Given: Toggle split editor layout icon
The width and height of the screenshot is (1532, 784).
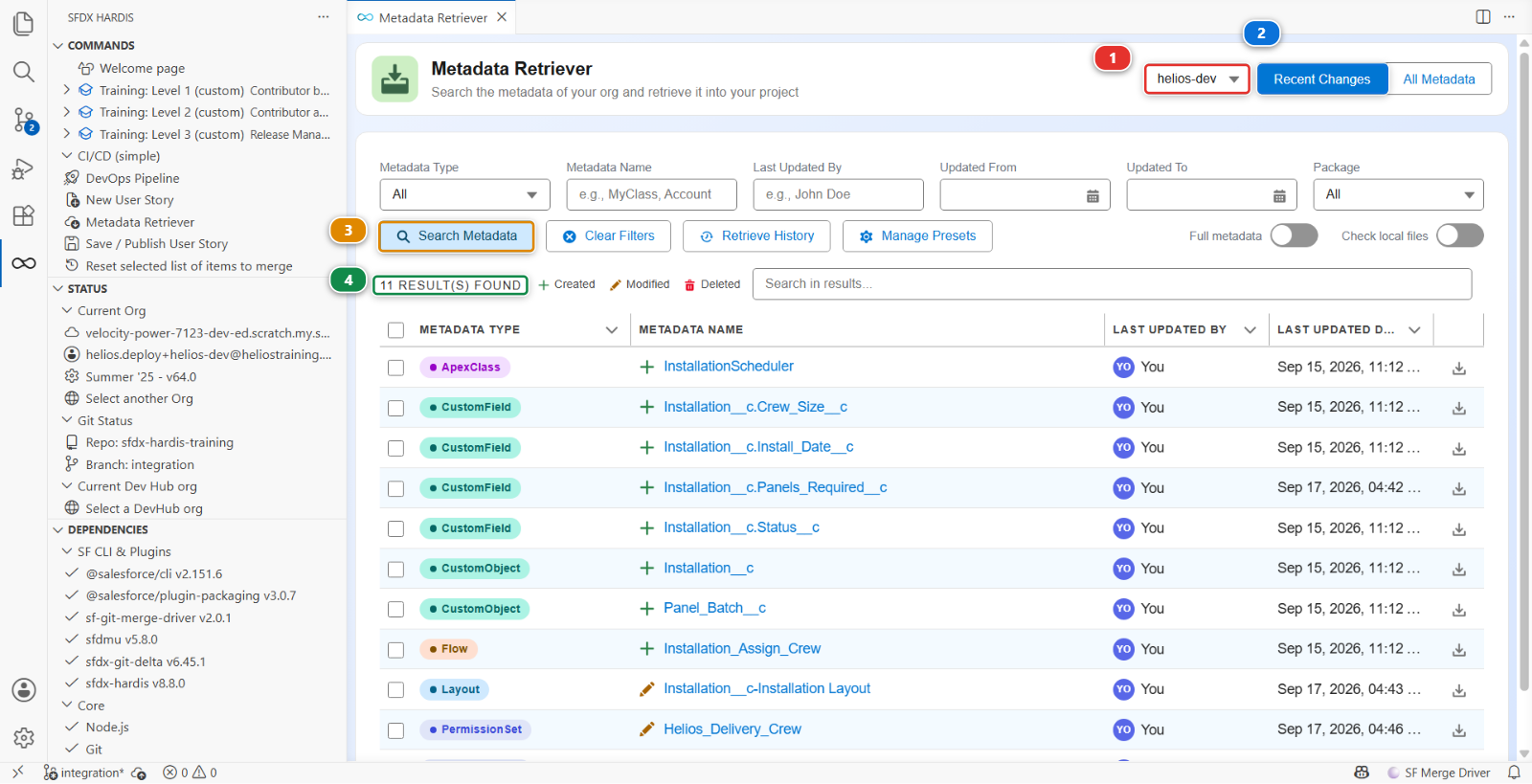Looking at the screenshot, I should pos(1483,17).
